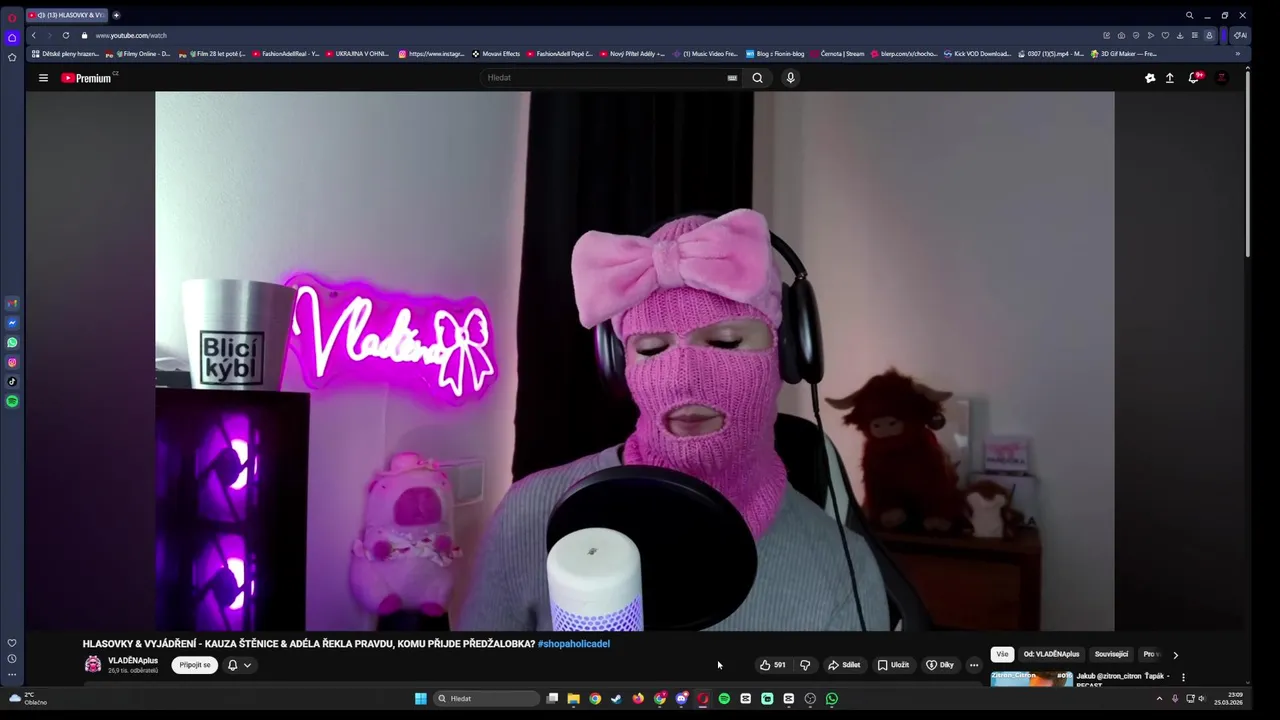
Task: Open Opera AI assistant button
Action: coord(1240,35)
